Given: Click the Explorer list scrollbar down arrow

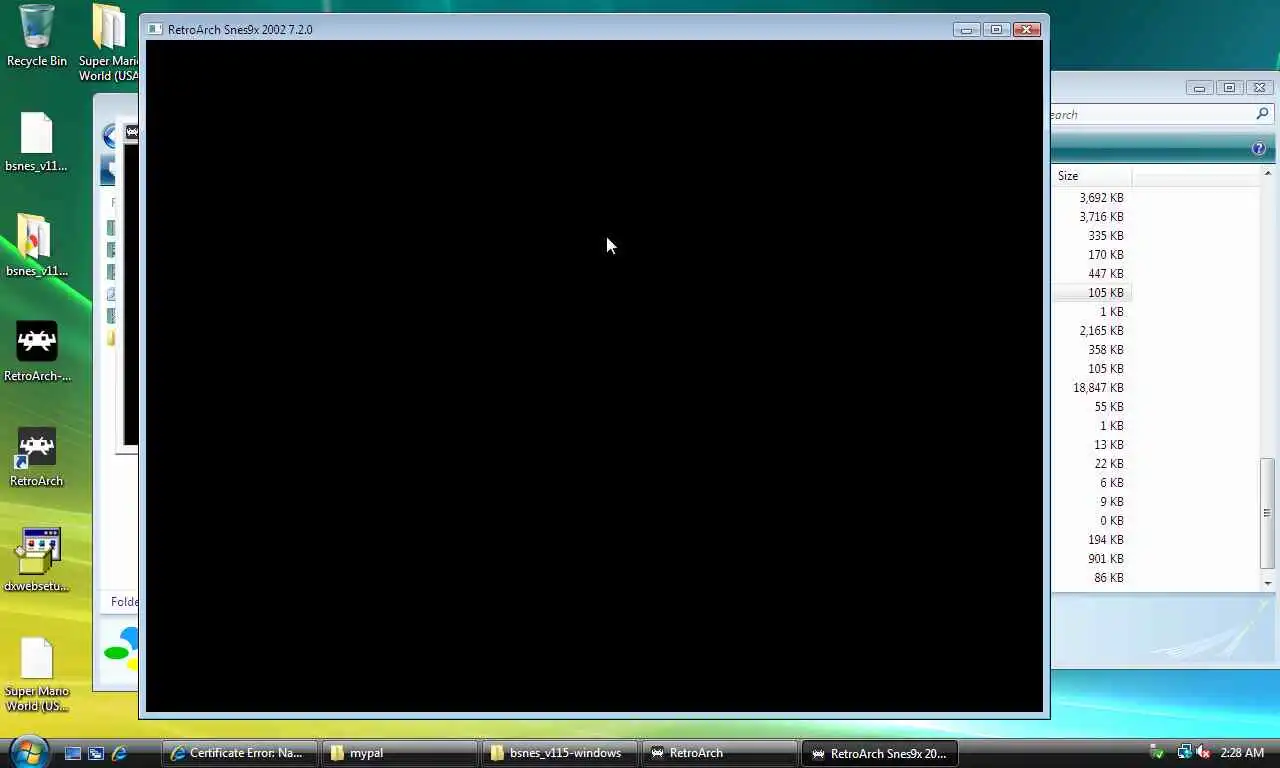Looking at the screenshot, I should [x=1267, y=583].
